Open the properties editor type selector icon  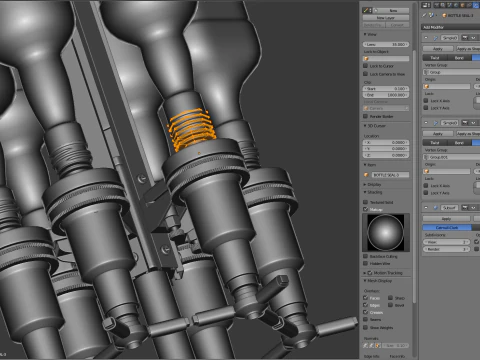click(x=426, y=5)
